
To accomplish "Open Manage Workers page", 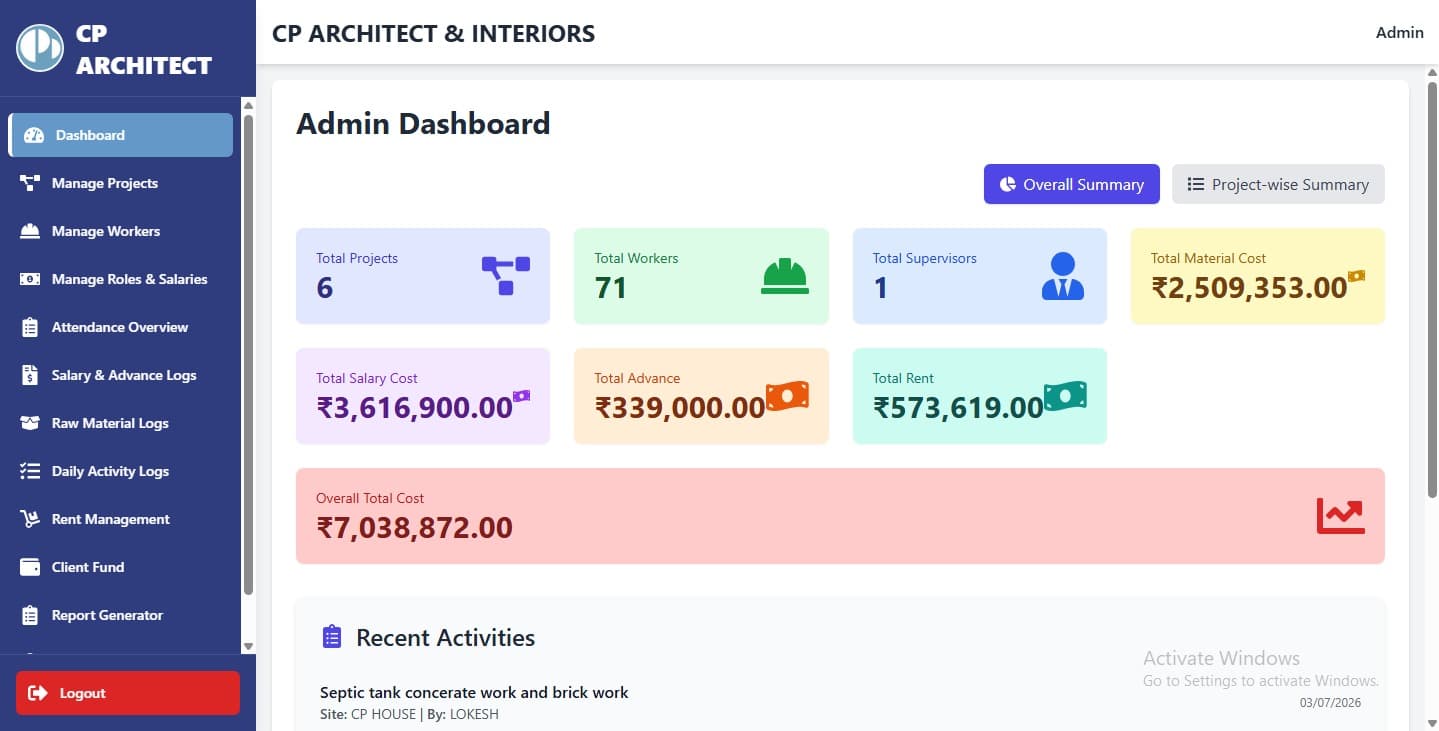I will coord(121,231).
